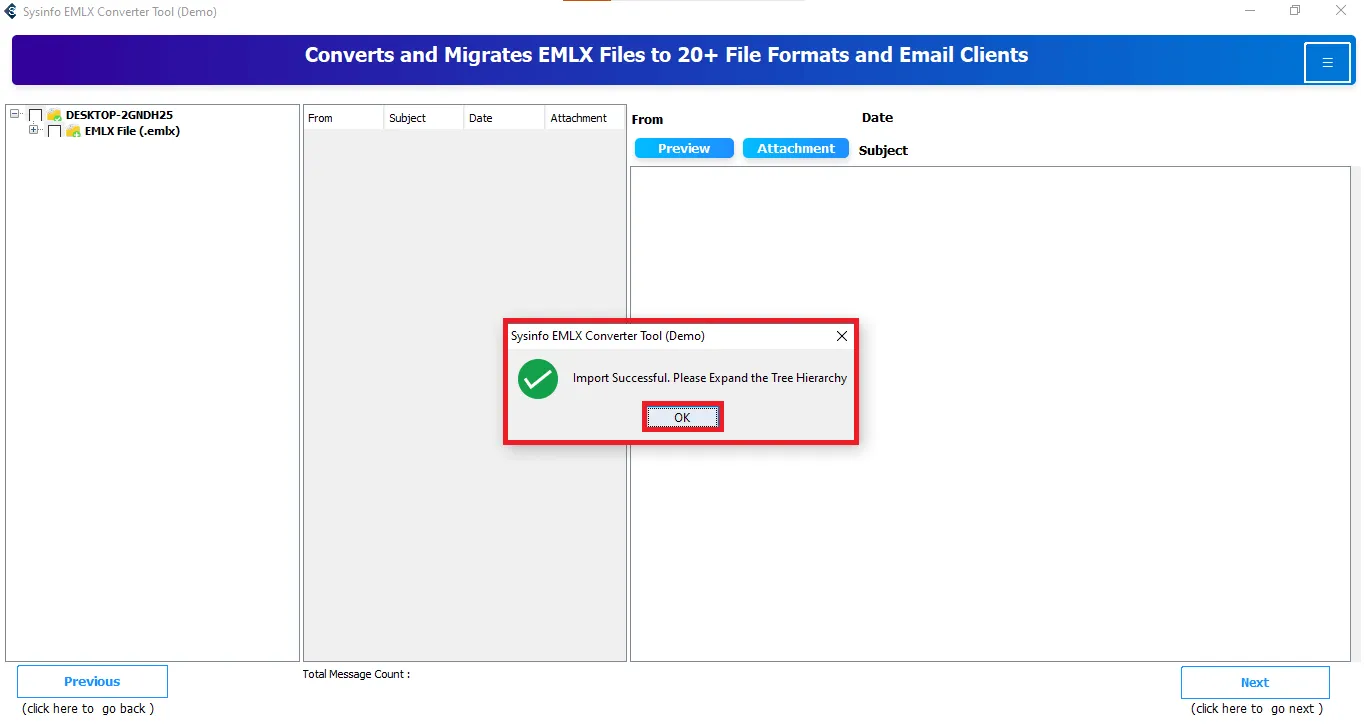
Task: Go back with the Previous button
Action: click(x=92, y=681)
